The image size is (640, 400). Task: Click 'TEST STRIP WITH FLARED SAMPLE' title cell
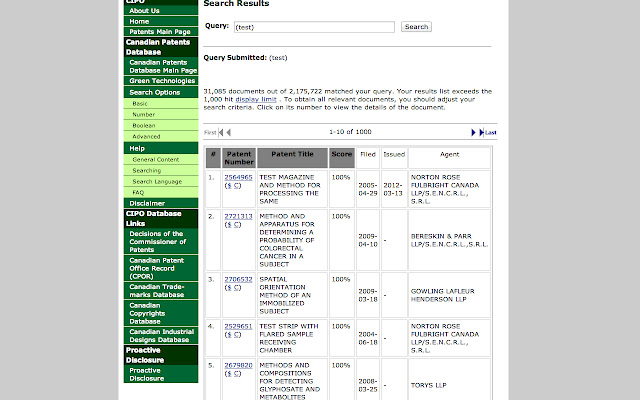click(x=292, y=338)
